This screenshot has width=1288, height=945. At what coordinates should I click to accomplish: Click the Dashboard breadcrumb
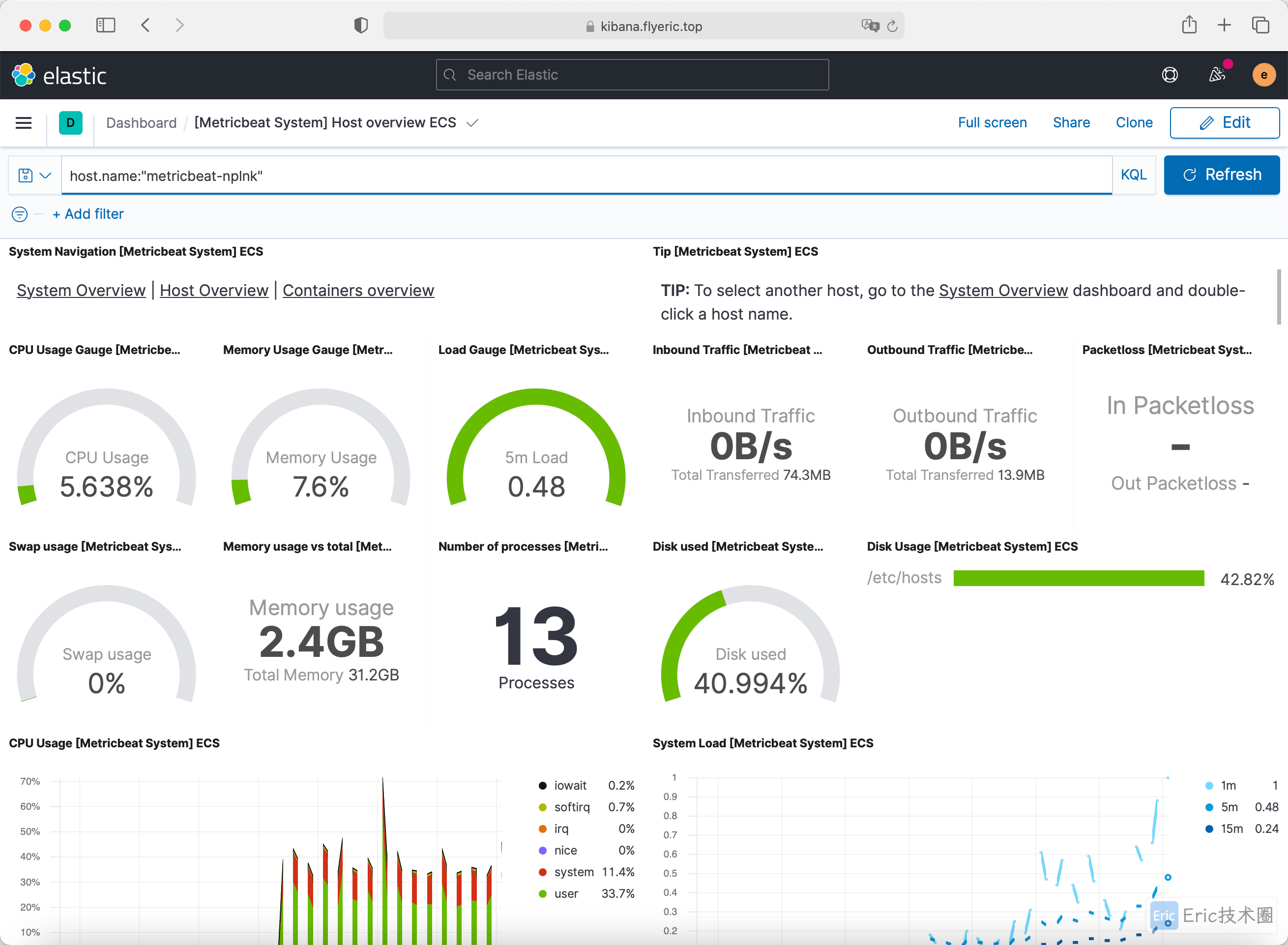141,123
